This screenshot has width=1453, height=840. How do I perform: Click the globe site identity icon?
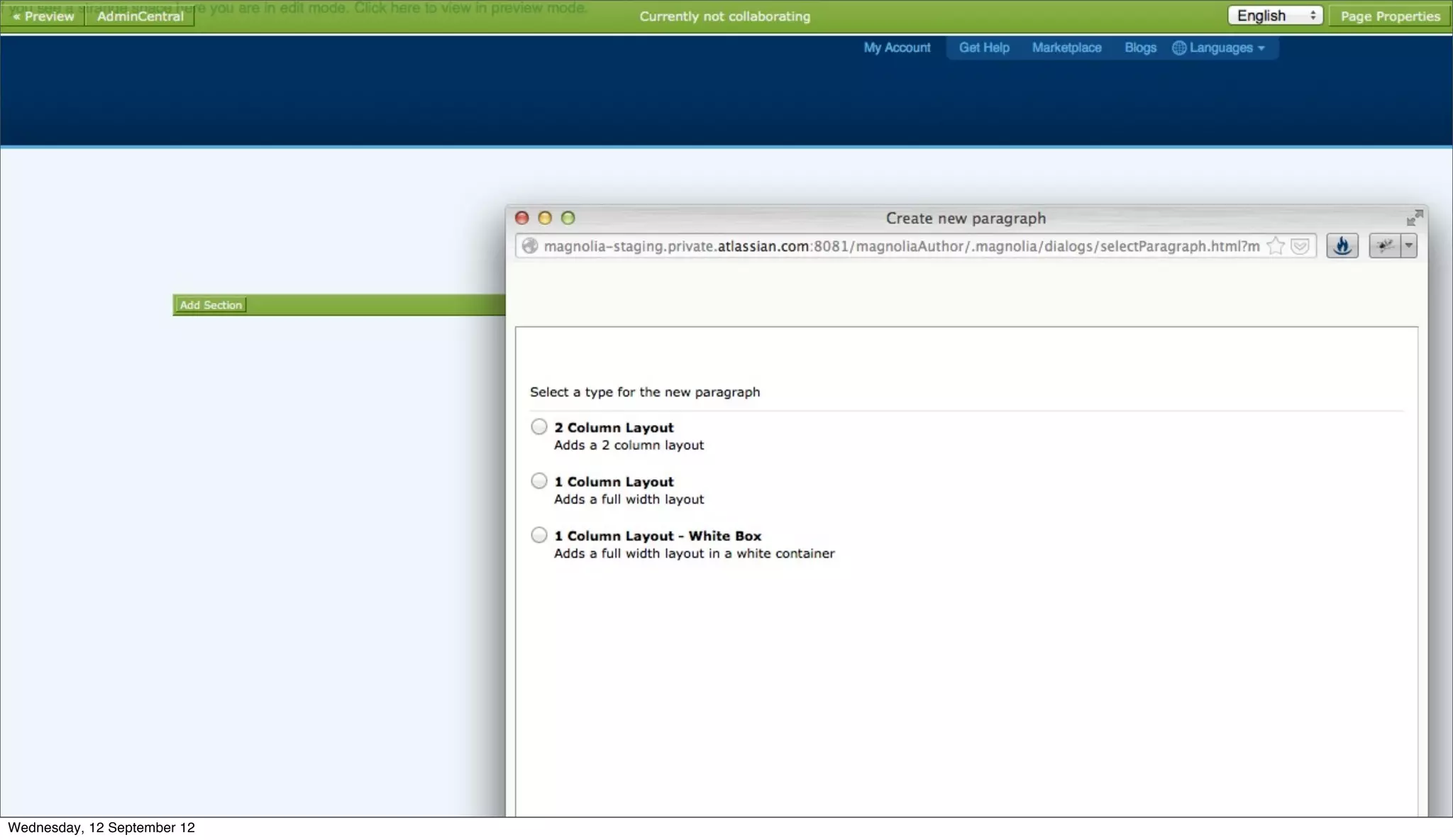(529, 246)
